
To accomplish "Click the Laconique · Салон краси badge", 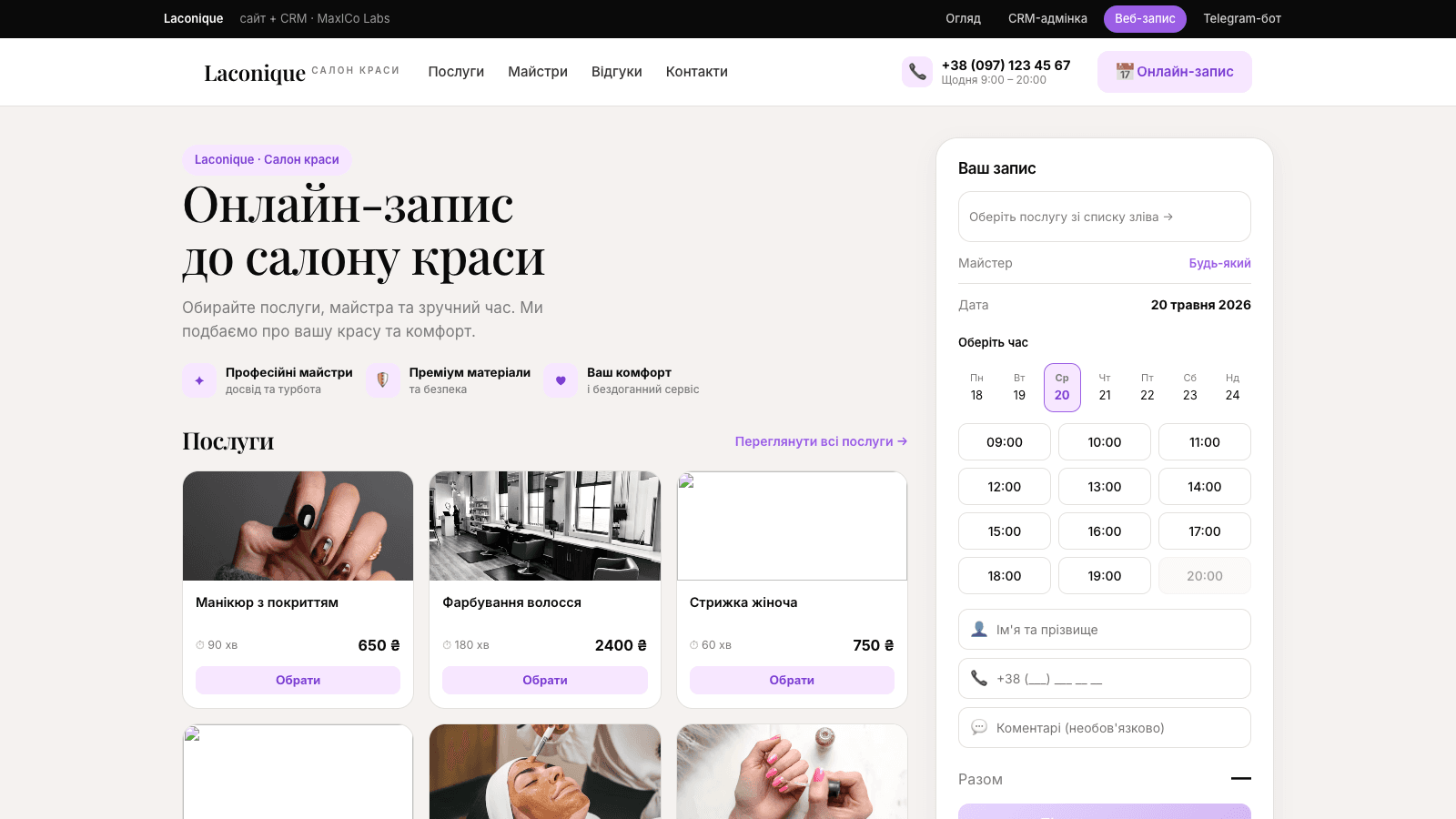I will (x=267, y=159).
